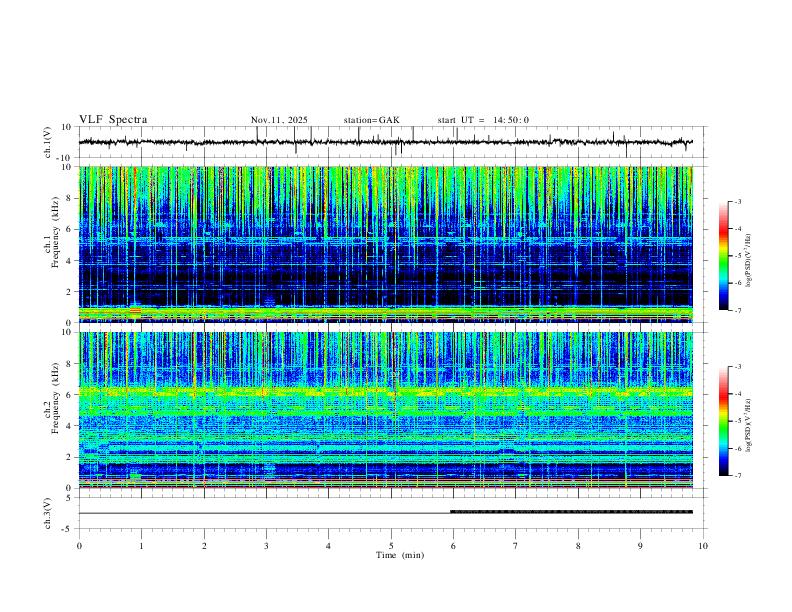Click the thick ch.3 signal bar after minute 6
Image resolution: width=792 pixels, height=612 pixels.
click(571, 512)
